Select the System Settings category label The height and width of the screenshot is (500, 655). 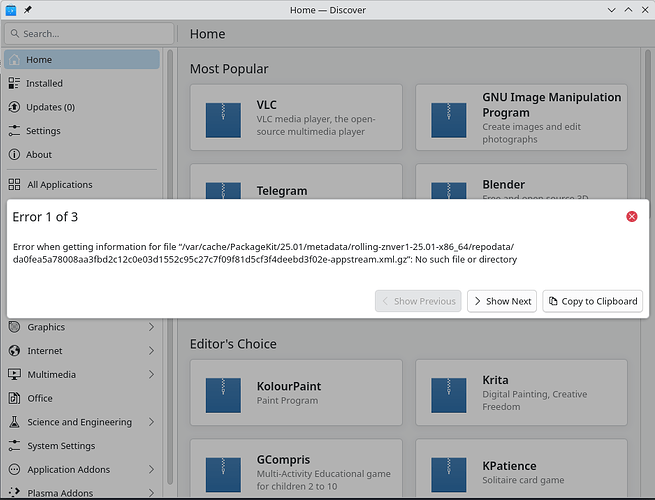point(61,446)
